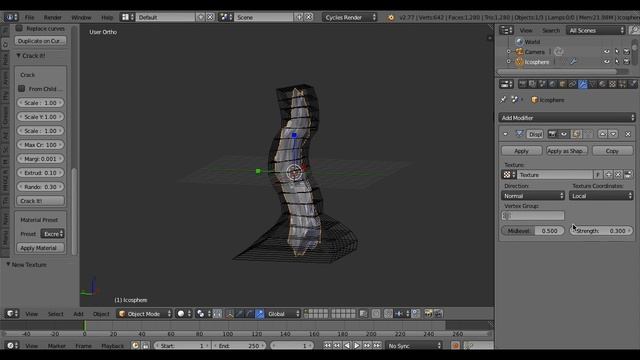
Task: Toggle 3D manipulator widget display
Action: click(229, 313)
